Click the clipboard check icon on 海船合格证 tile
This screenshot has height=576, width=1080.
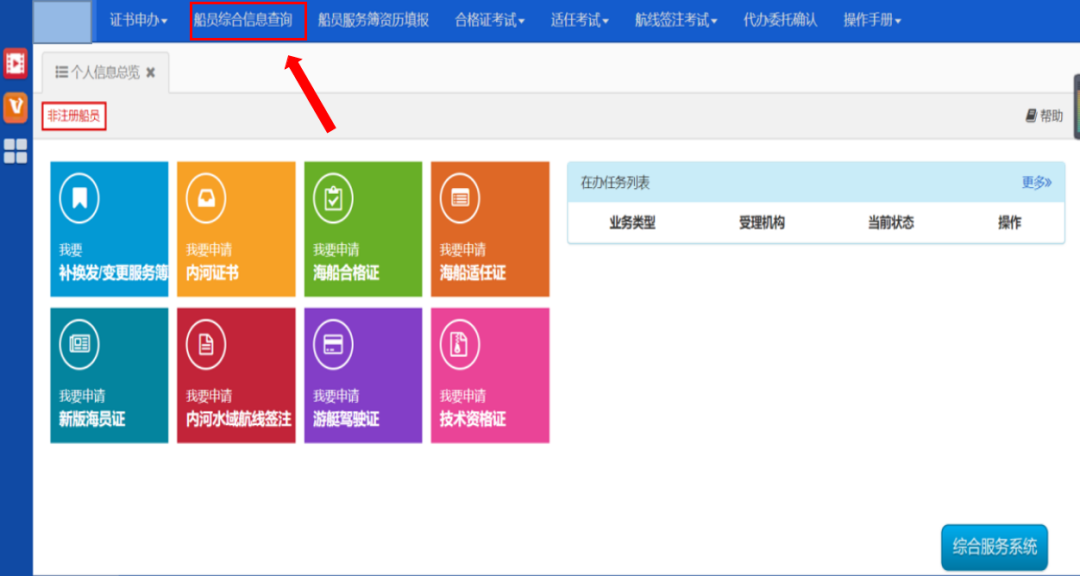[x=333, y=198]
